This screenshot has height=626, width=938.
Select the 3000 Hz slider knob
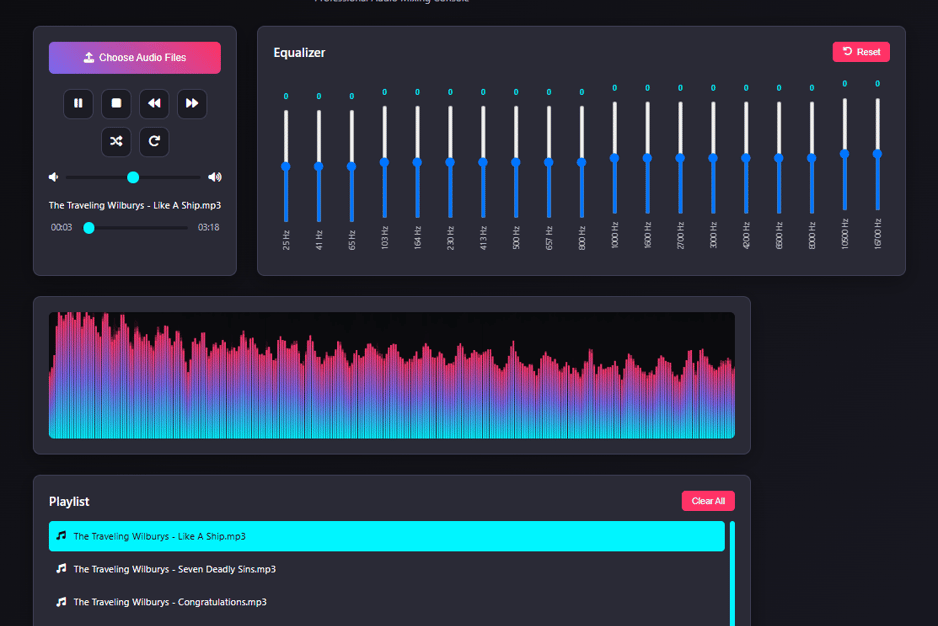[x=713, y=158]
